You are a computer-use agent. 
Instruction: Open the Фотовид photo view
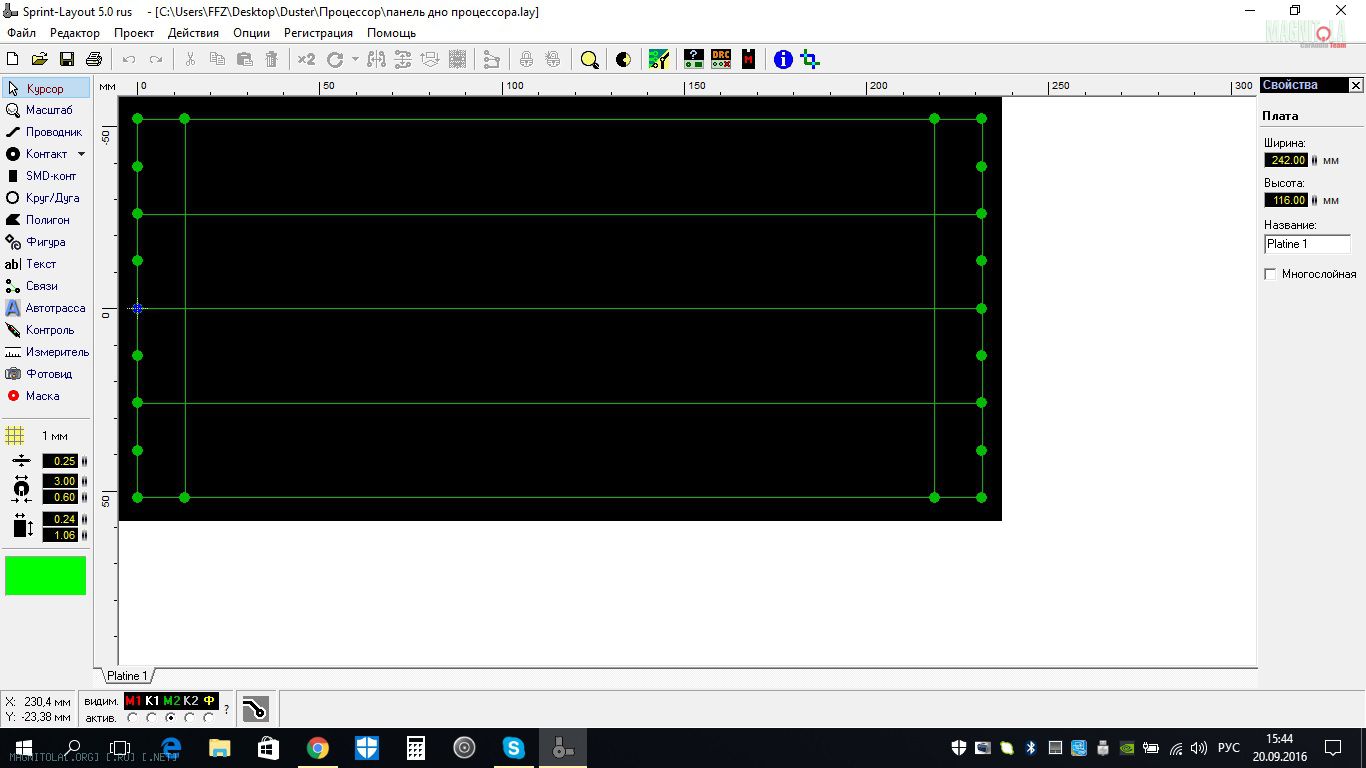[x=46, y=374]
